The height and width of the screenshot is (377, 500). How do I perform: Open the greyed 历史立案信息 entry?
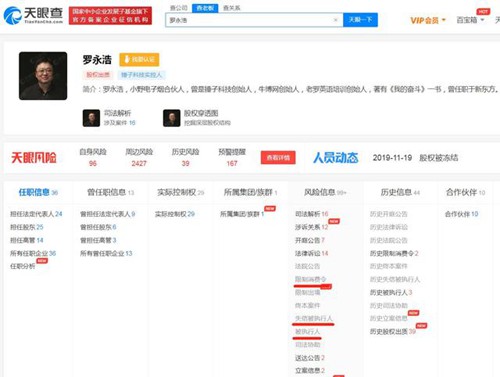tap(389, 318)
